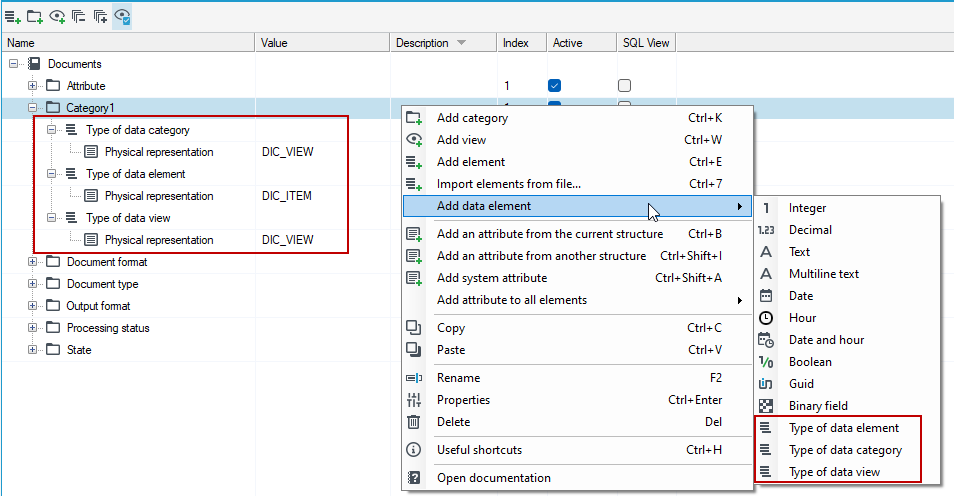Select the Output format tree item
The height and width of the screenshot is (496, 954).
click(x=98, y=306)
